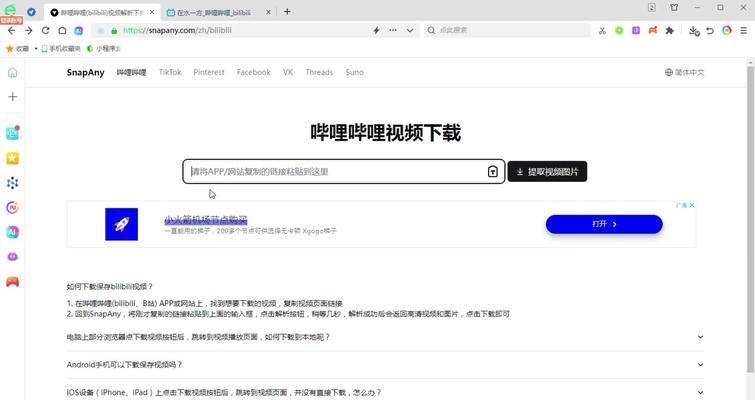Open the bookmarks bar dropdown arrow next to 收藏
Image resolution: width=755 pixels, height=400 pixels.
click(x=36, y=49)
